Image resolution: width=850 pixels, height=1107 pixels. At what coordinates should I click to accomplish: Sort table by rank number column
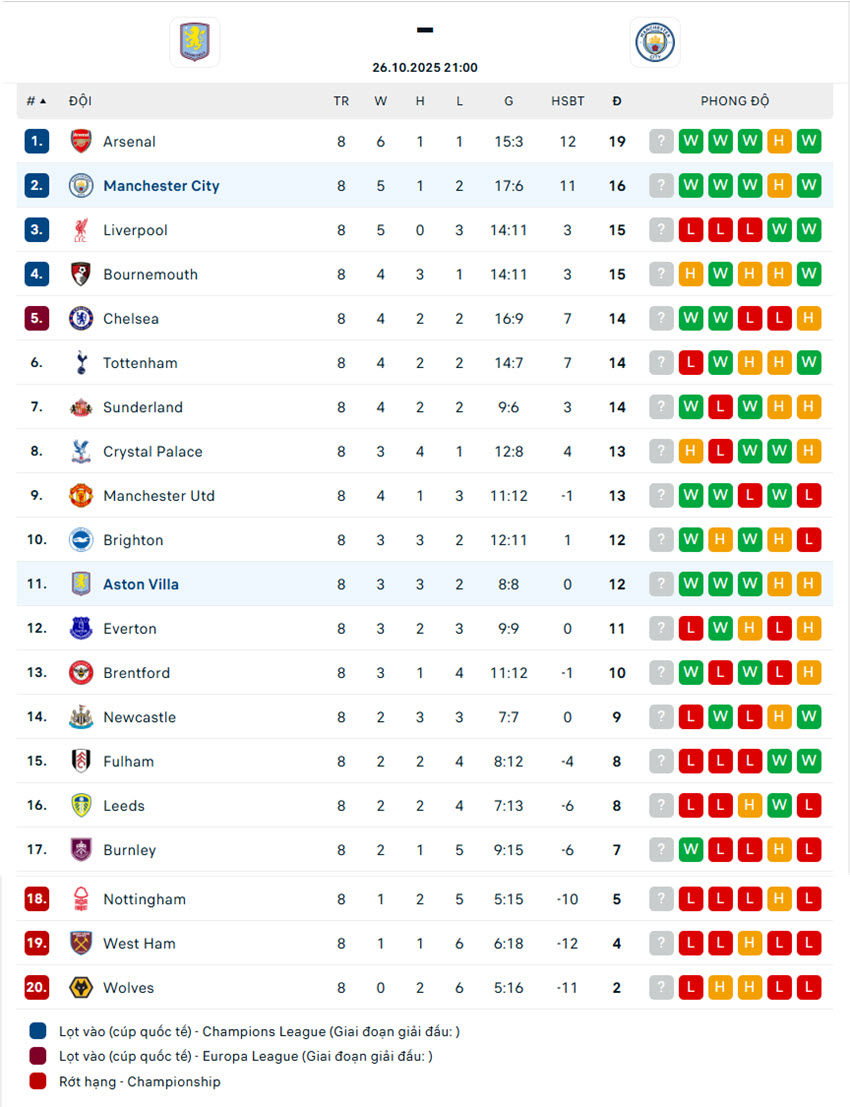[x=36, y=101]
